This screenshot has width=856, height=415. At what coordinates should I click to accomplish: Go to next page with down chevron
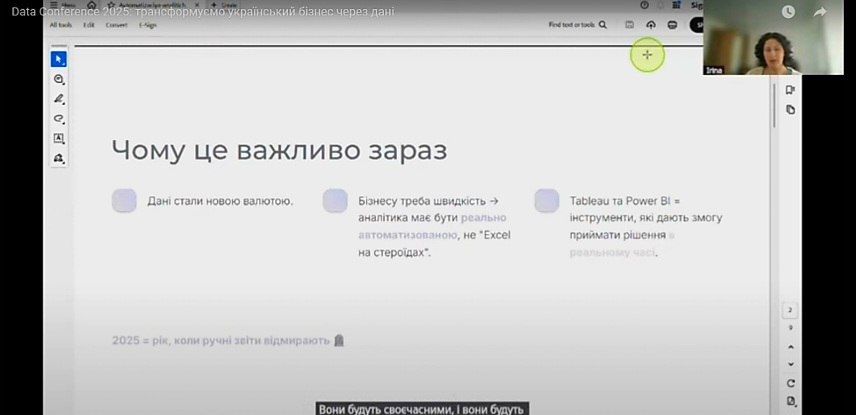point(790,364)
